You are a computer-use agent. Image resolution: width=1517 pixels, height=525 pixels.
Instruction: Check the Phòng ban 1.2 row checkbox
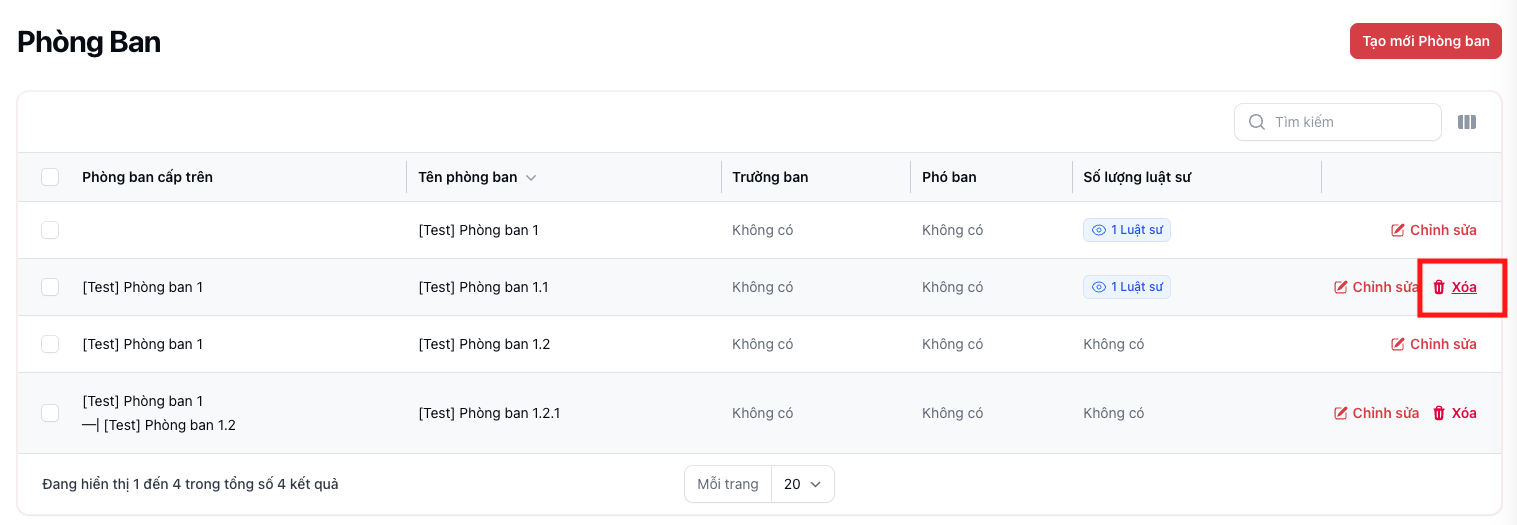(x=50, y=344)
